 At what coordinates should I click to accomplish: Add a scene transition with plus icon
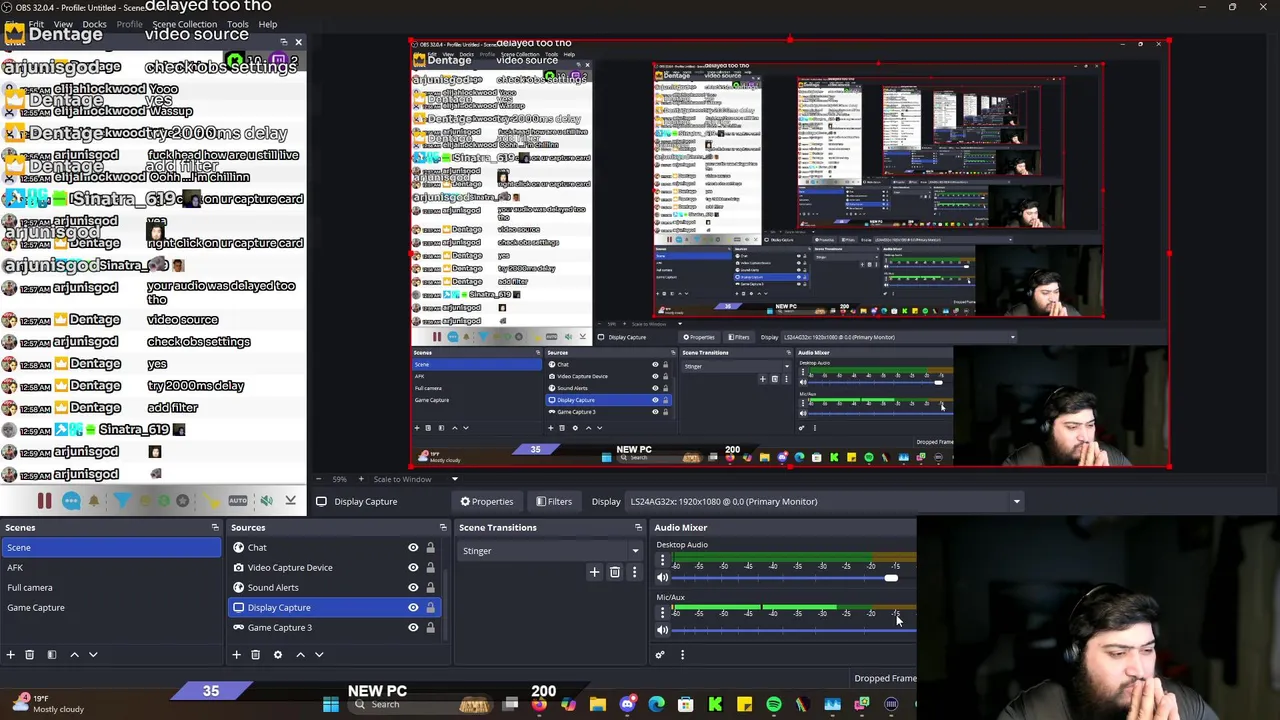[594, 572]
